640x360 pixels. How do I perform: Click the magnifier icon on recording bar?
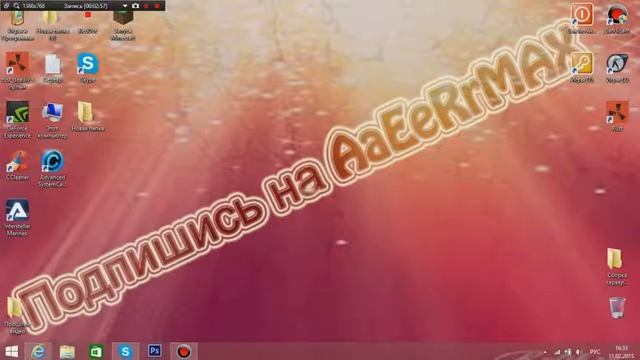click(16, 6)
